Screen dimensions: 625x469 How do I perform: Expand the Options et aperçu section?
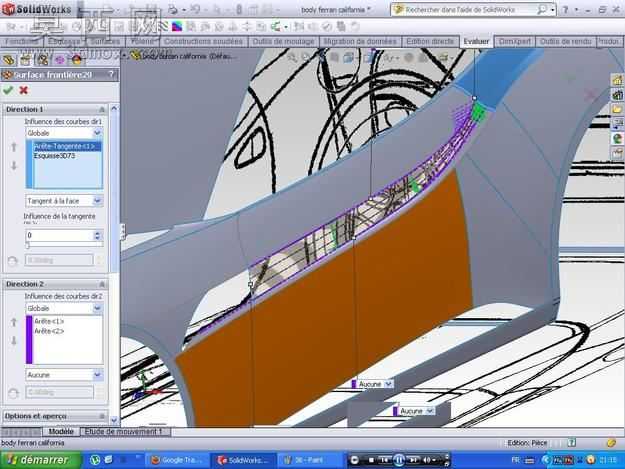(102, 416)
